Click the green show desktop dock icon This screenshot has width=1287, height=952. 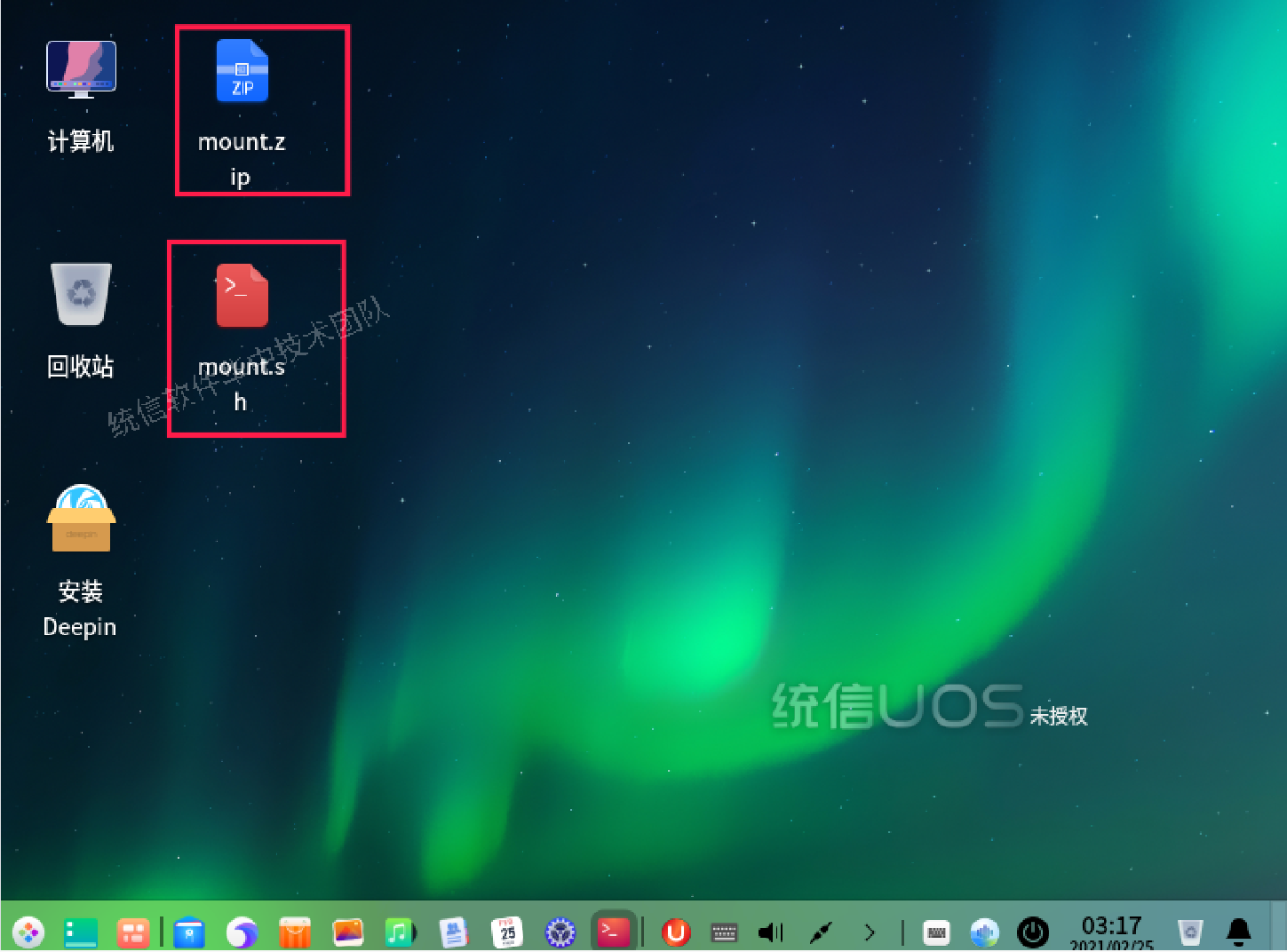click(81, 932)
